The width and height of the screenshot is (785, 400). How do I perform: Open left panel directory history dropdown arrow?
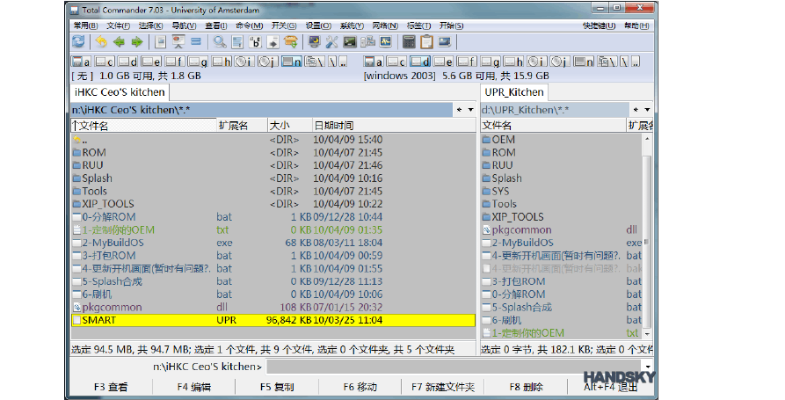tap(469, 108)
